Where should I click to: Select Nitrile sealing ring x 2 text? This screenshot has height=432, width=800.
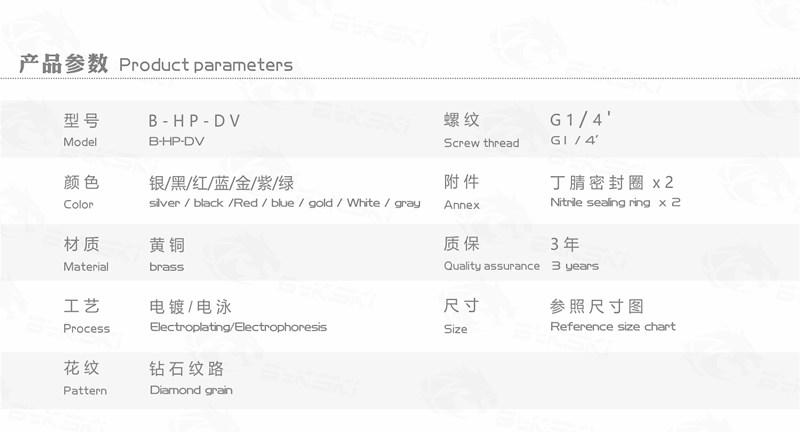coord(615,202)
